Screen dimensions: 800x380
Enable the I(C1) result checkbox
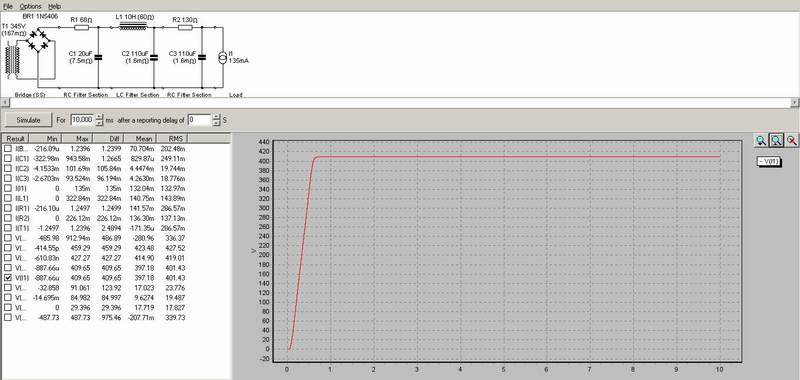(x=8, y=159)
